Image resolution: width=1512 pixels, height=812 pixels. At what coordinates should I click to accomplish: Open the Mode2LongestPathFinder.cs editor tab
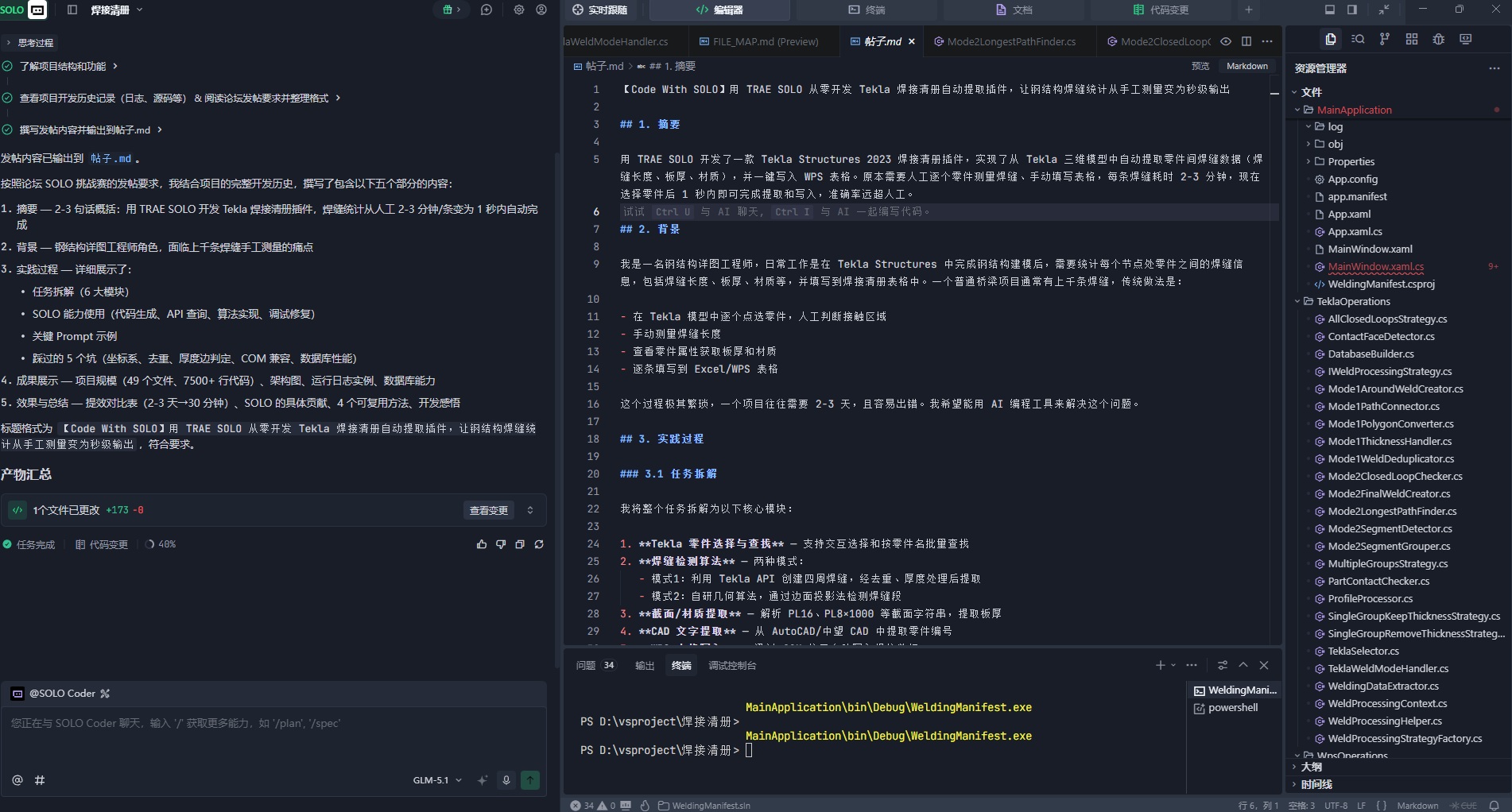tap(1010, 41)
